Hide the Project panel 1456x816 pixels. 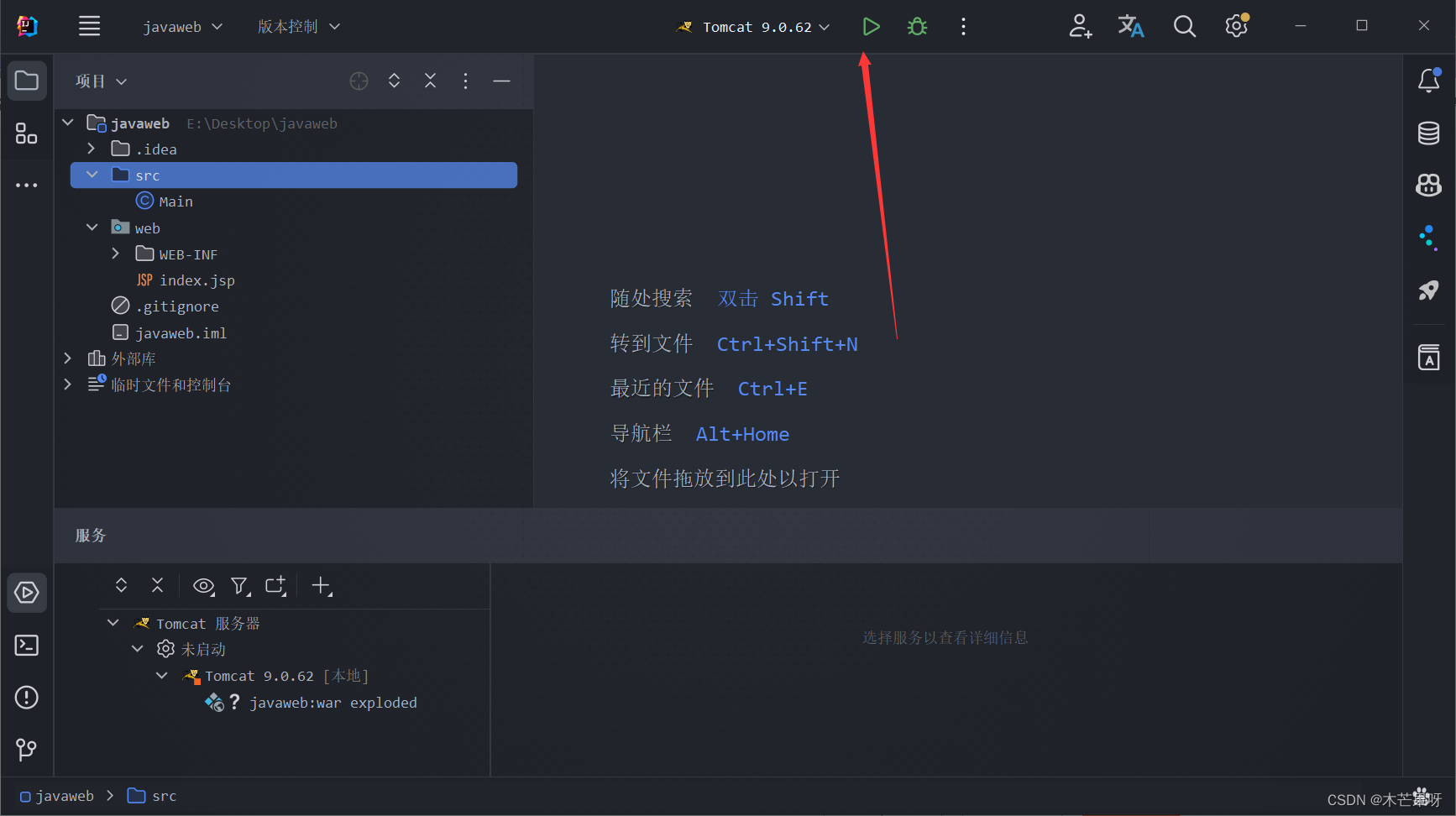(x=502, y=81)
